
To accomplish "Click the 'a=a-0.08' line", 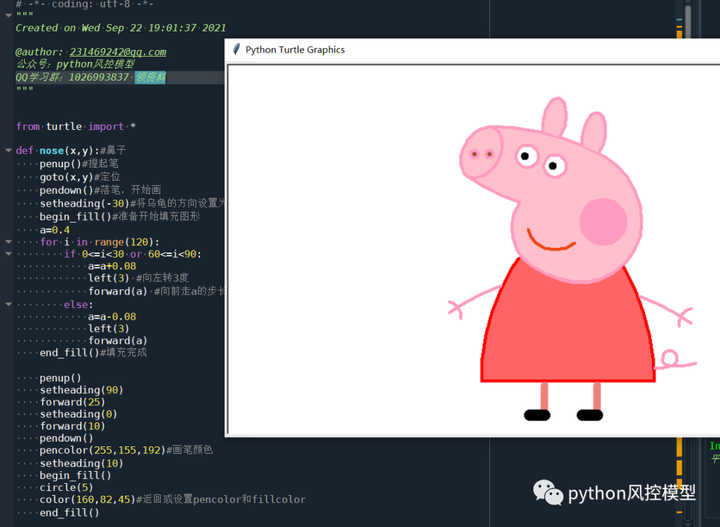I will [112, 317].
